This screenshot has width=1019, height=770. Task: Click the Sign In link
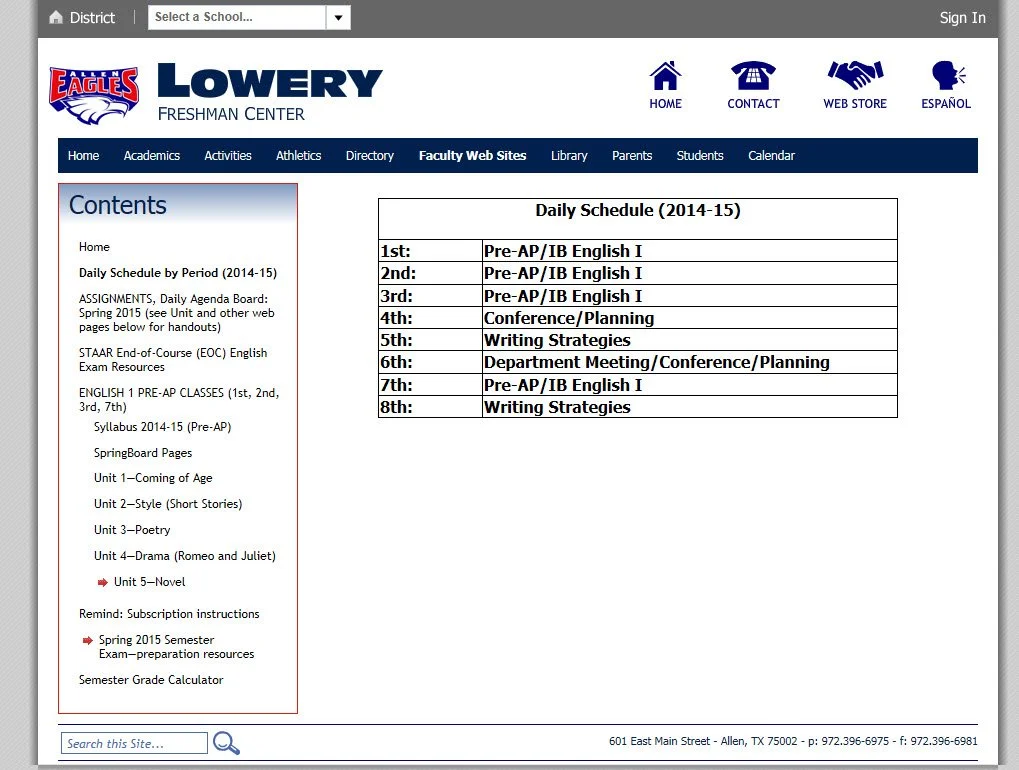(960, 17)
